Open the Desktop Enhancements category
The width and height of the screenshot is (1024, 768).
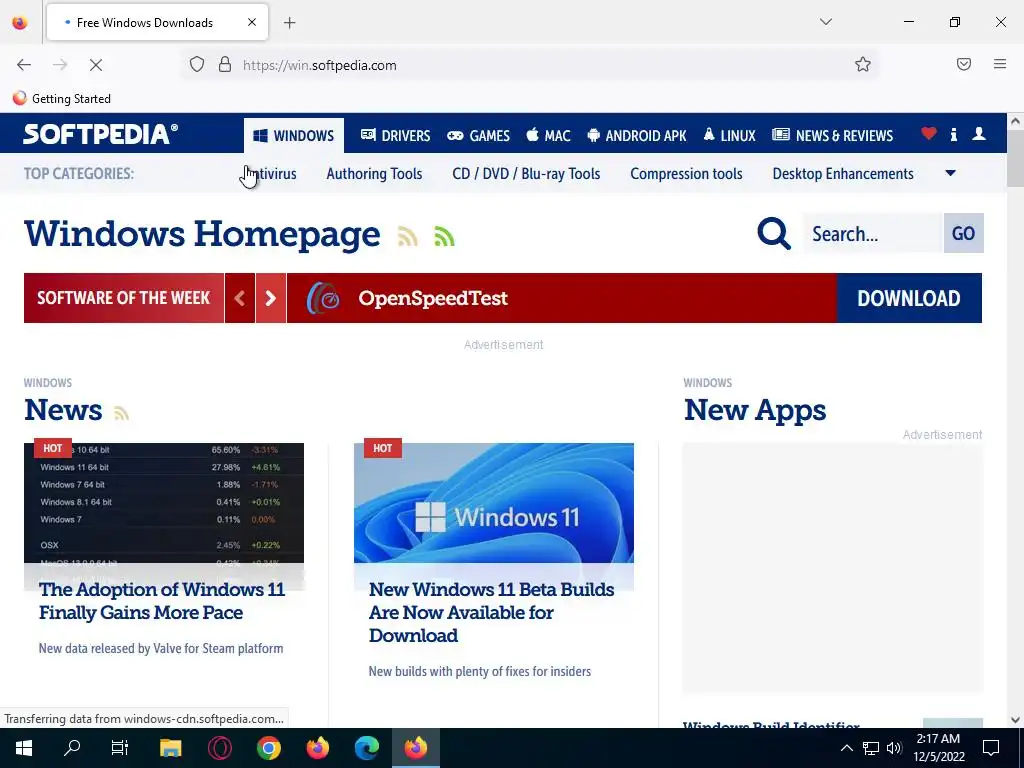click(x=843, y=174)
